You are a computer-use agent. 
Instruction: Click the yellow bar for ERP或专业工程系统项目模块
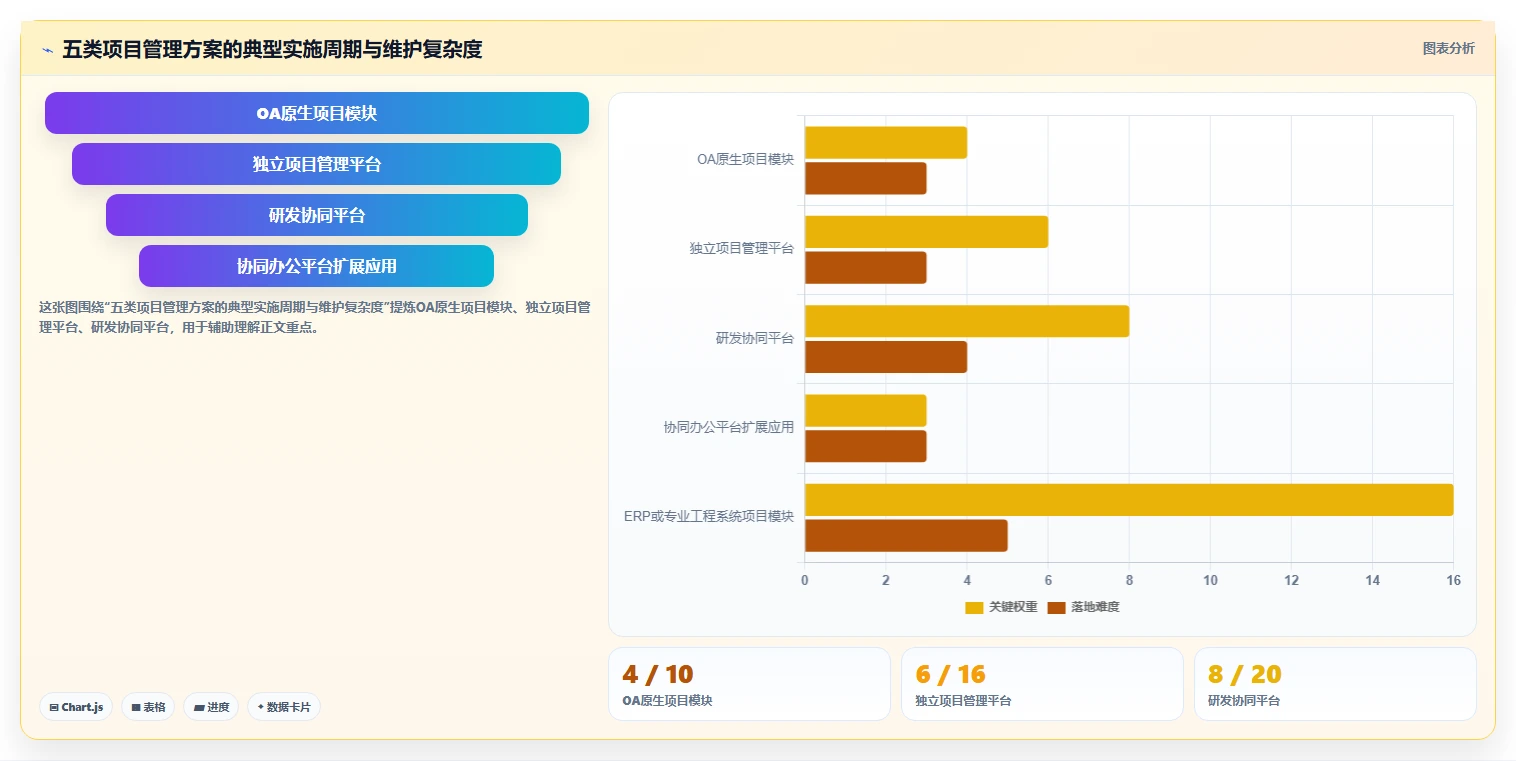coord(1129,500)
